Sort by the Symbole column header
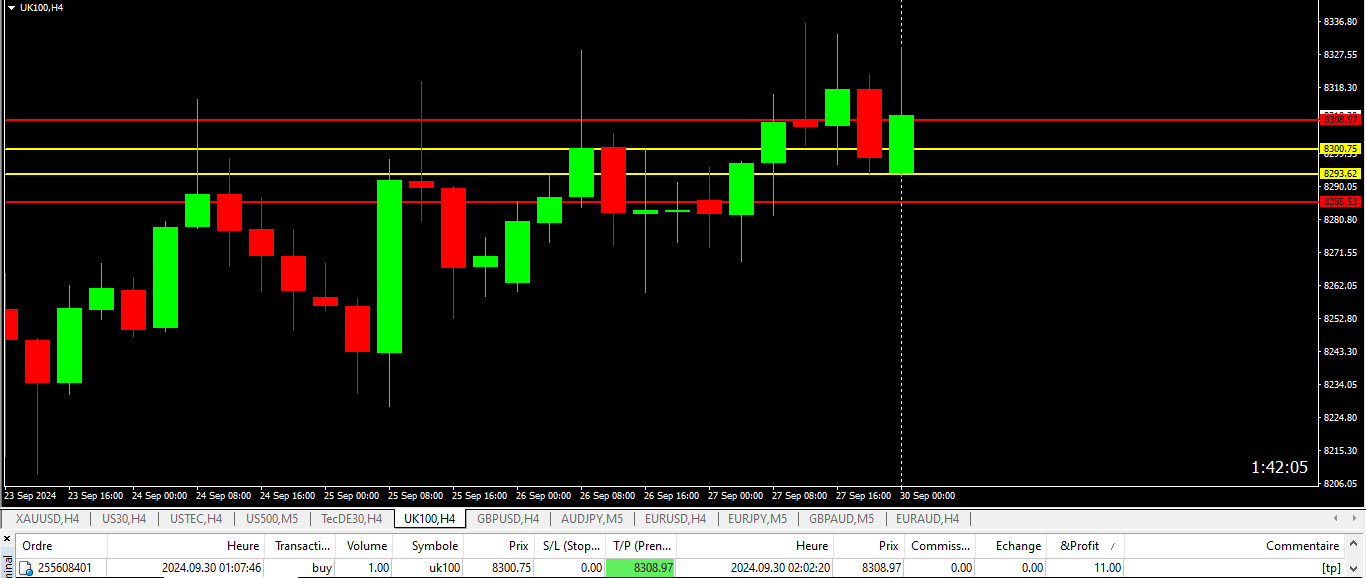The image size is (1366, 578). point(429,546)
